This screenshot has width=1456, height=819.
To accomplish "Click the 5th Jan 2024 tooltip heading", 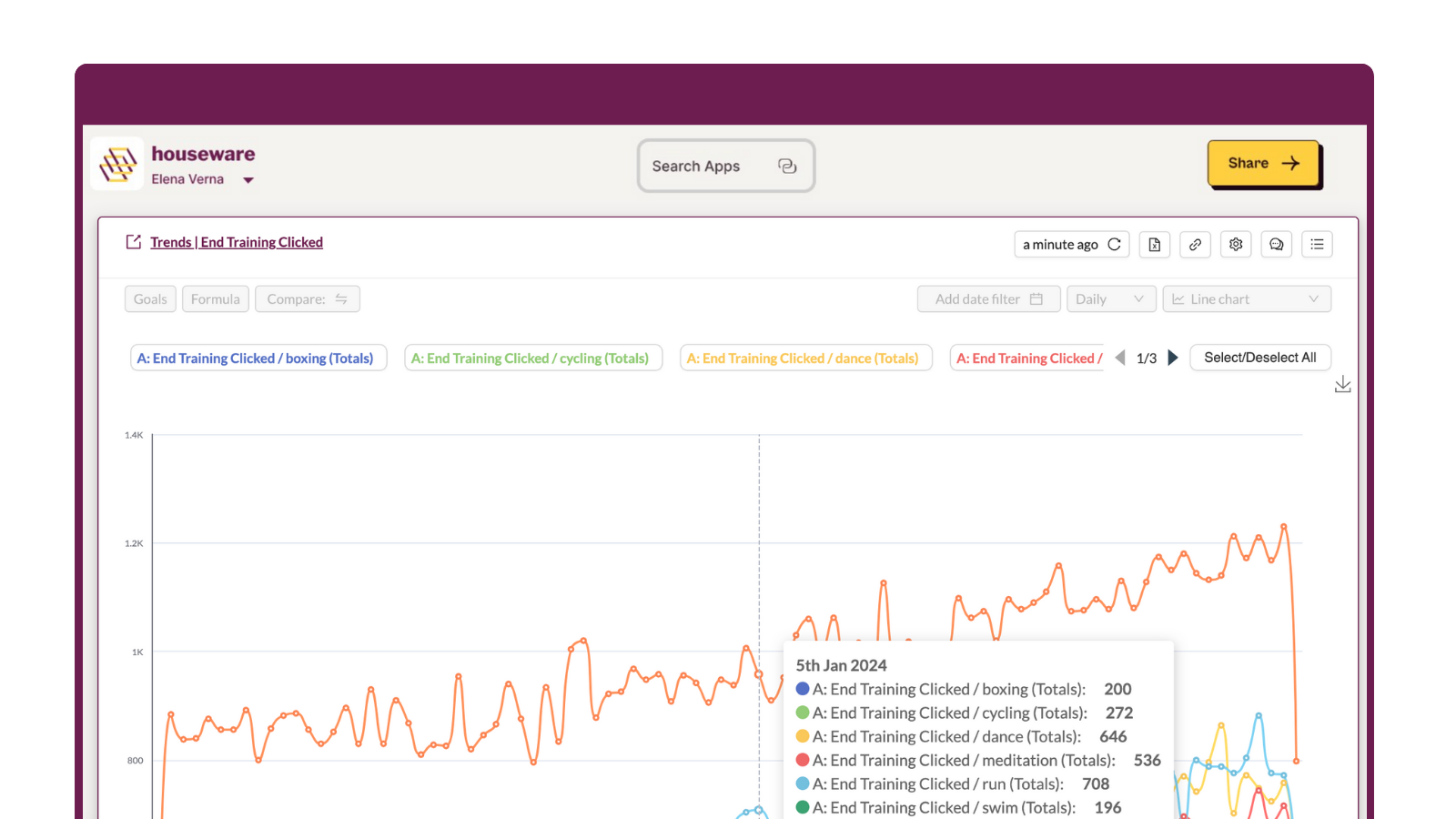I will click(x=841, y=665).
